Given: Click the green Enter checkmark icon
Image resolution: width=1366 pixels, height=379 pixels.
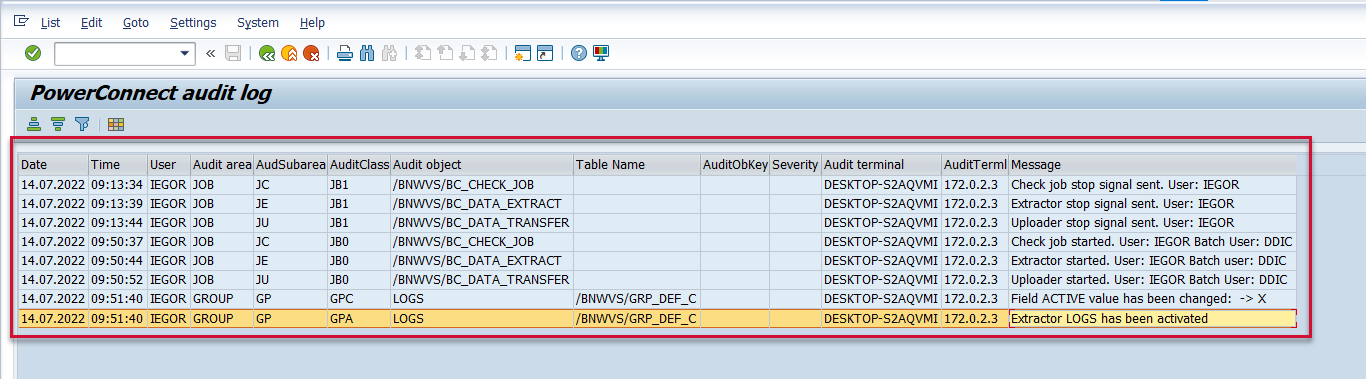Looking at the screenshot, I should pyautogui.click(x=33, y=53).
